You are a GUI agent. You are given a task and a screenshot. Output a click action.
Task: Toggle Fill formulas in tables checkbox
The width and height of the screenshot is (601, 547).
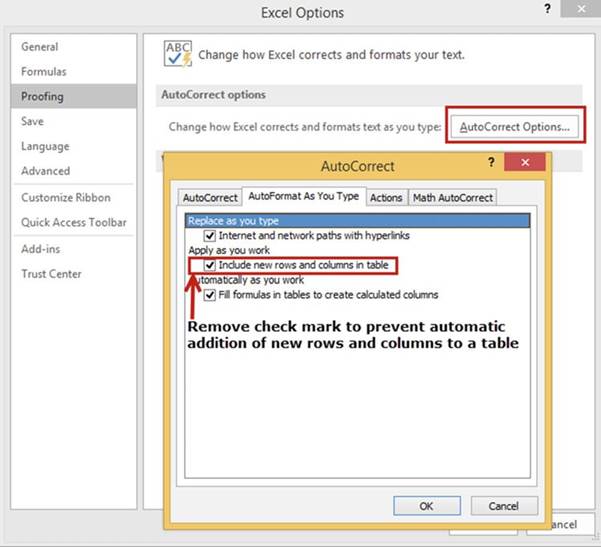(x=210, y=295)
